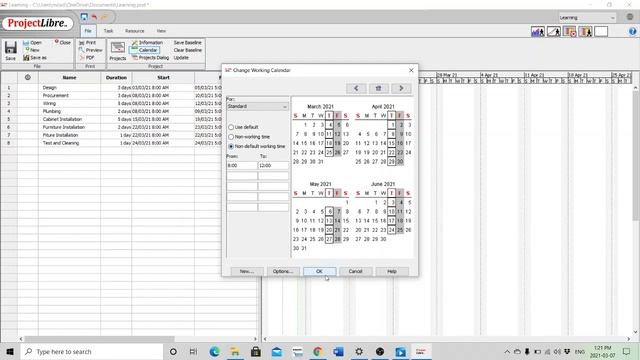
Task: Open the Windows Start menu
Action: (10, 351)
